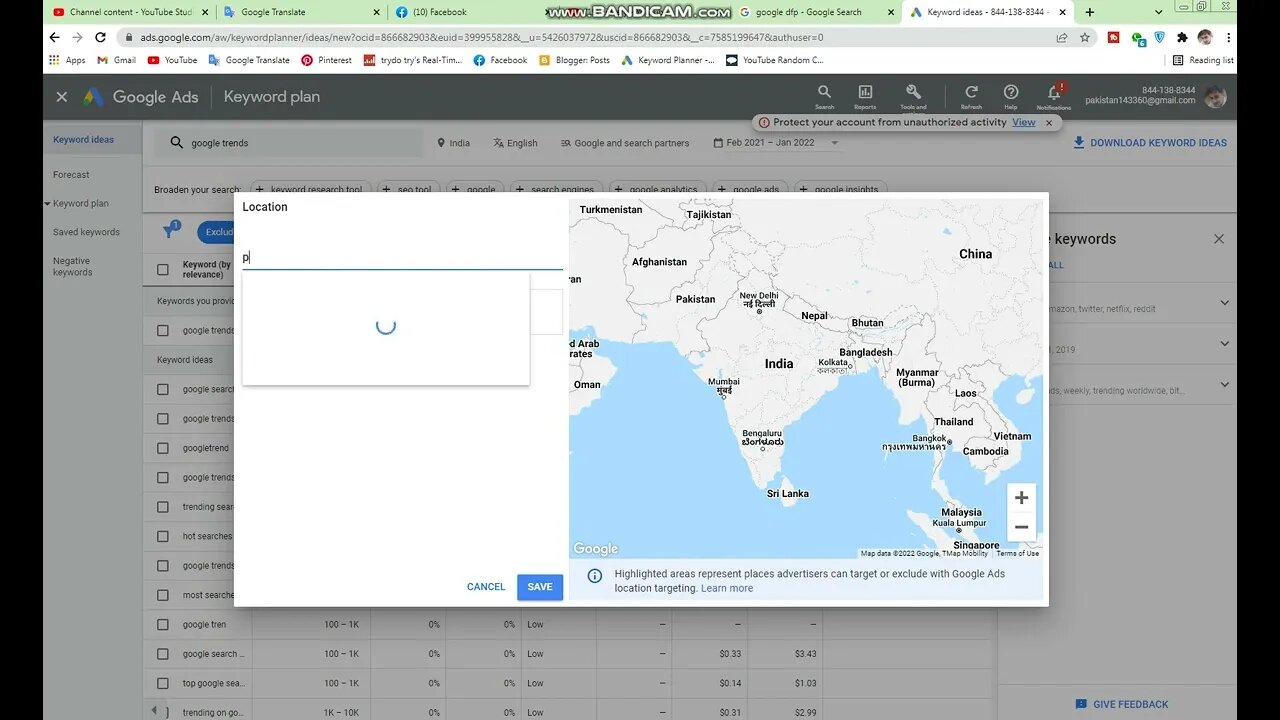This screenshot has height=720, width=1280.
Task: Go back in Chrome
Action: [x=54, y=37]
